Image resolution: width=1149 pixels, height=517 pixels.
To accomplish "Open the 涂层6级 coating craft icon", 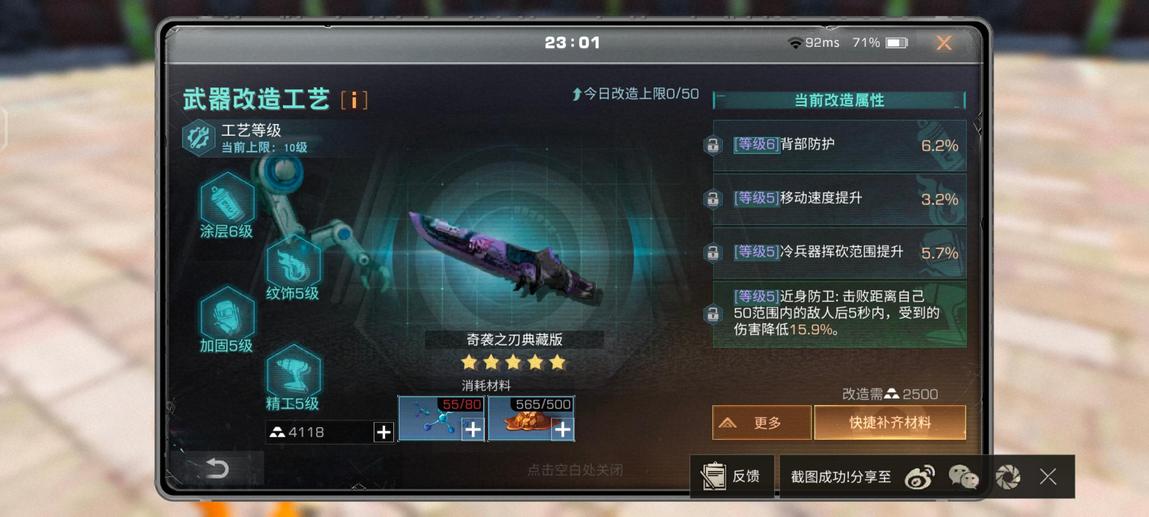I will [227, 199].
